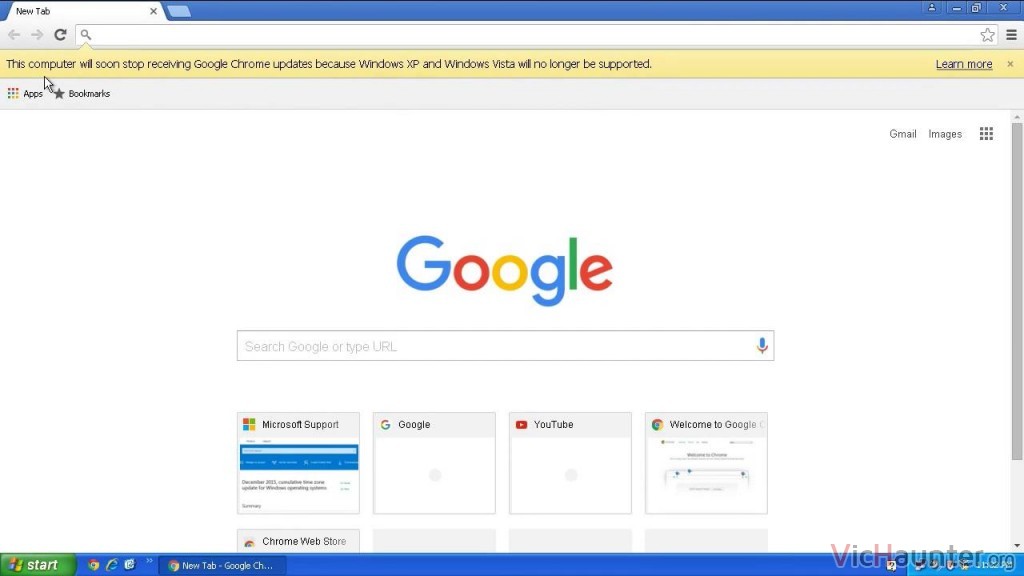Select the New Tab browser tab

(83, 11)
